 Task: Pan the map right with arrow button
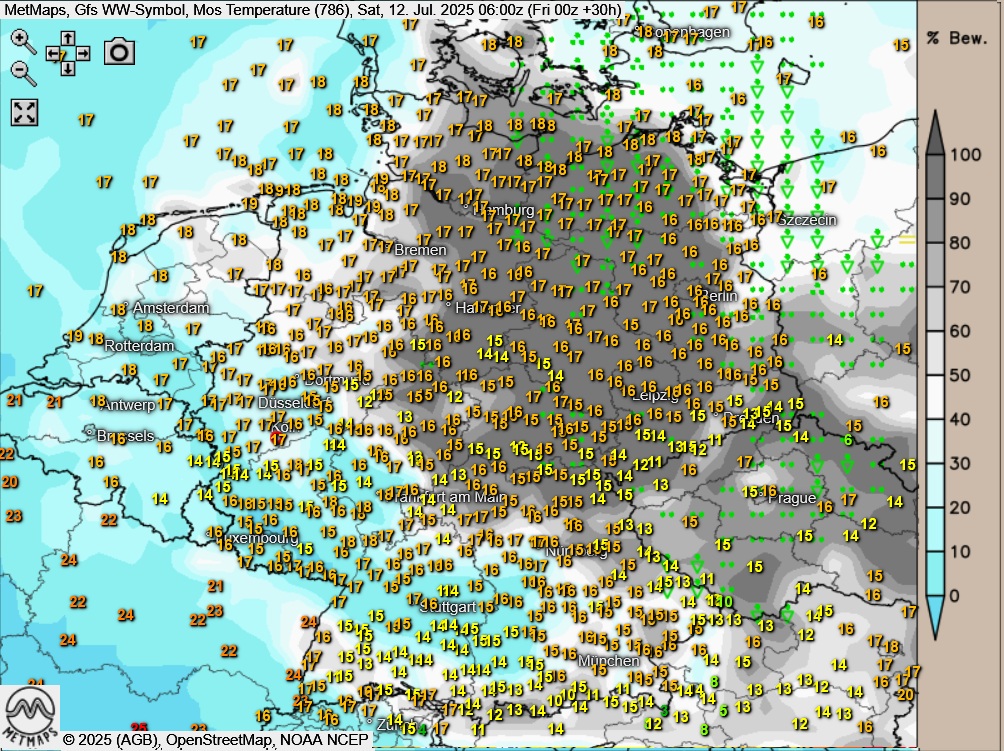(82, 53)
